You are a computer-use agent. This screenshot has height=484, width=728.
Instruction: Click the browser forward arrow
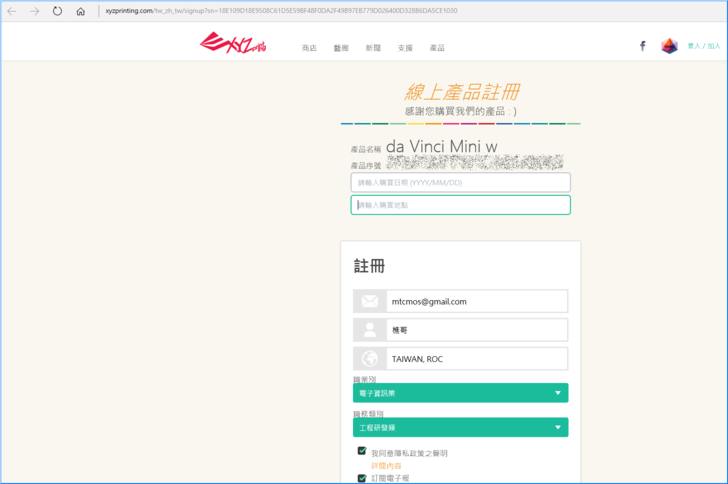(x=34, y=11)
